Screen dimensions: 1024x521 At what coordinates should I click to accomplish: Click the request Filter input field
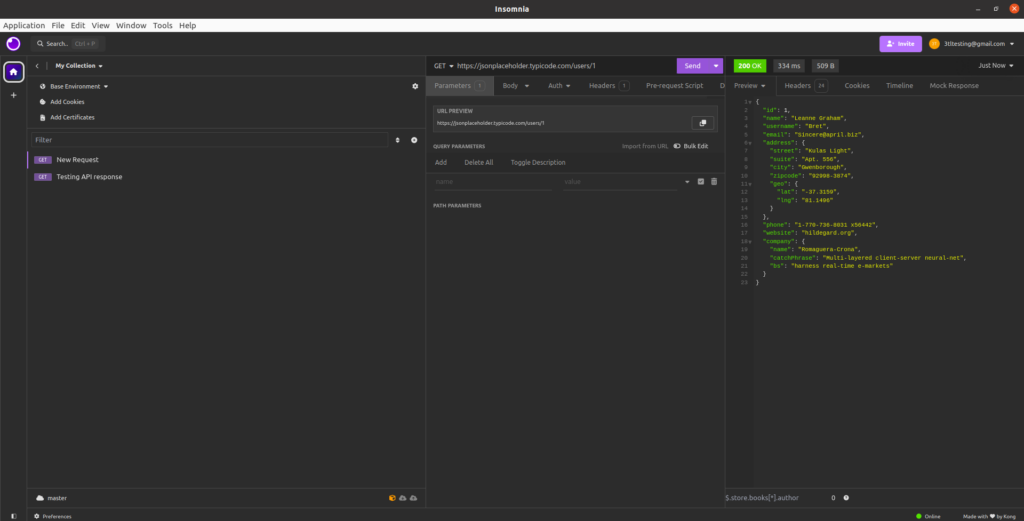coord(208,140)
